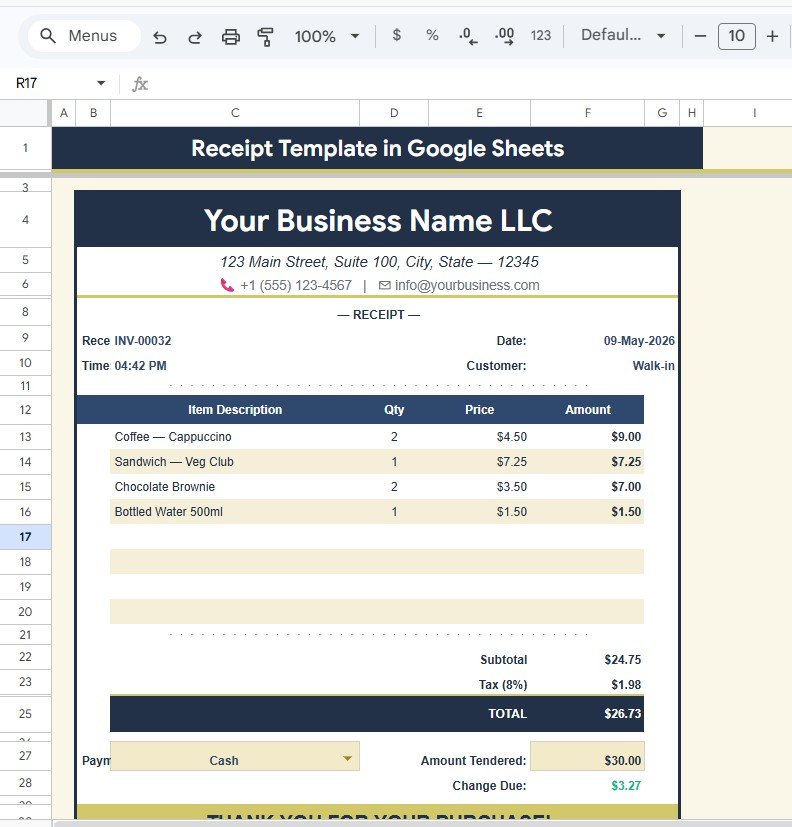
Task: Increase font size with plus button
Action: pos(772,36)
